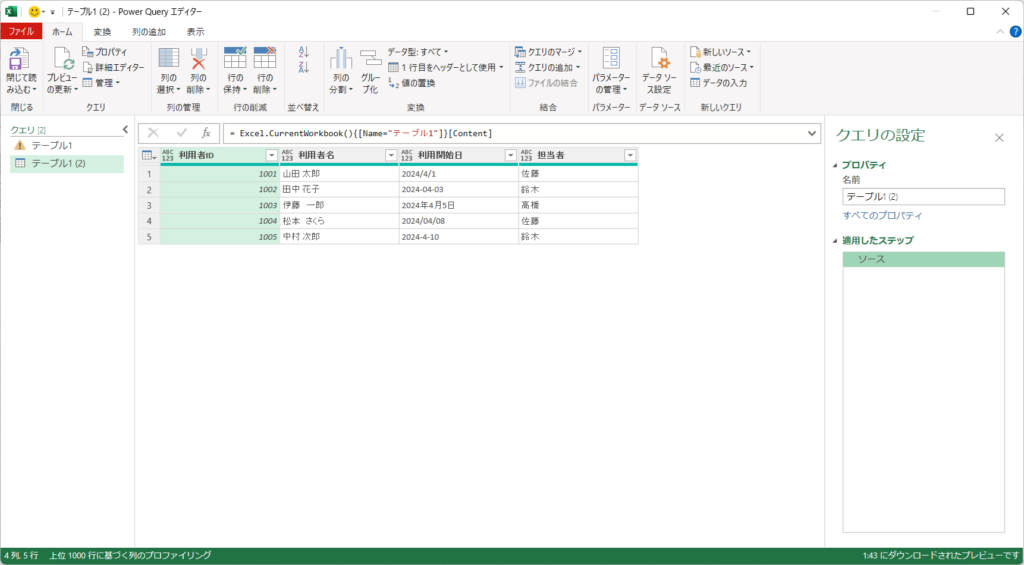Screen dimensions: 1024x565
Task: Cancel the formula with the X icon
Action: tap(153, 133)
